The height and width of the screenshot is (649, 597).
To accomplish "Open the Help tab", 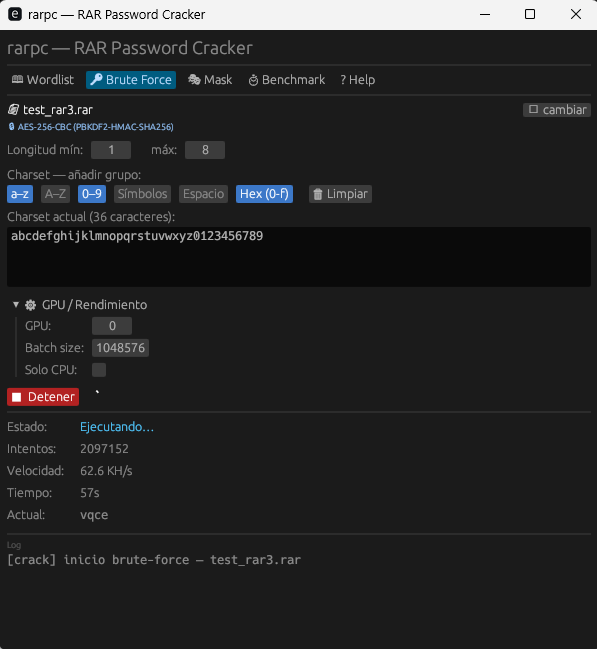I will pos(358,79).
